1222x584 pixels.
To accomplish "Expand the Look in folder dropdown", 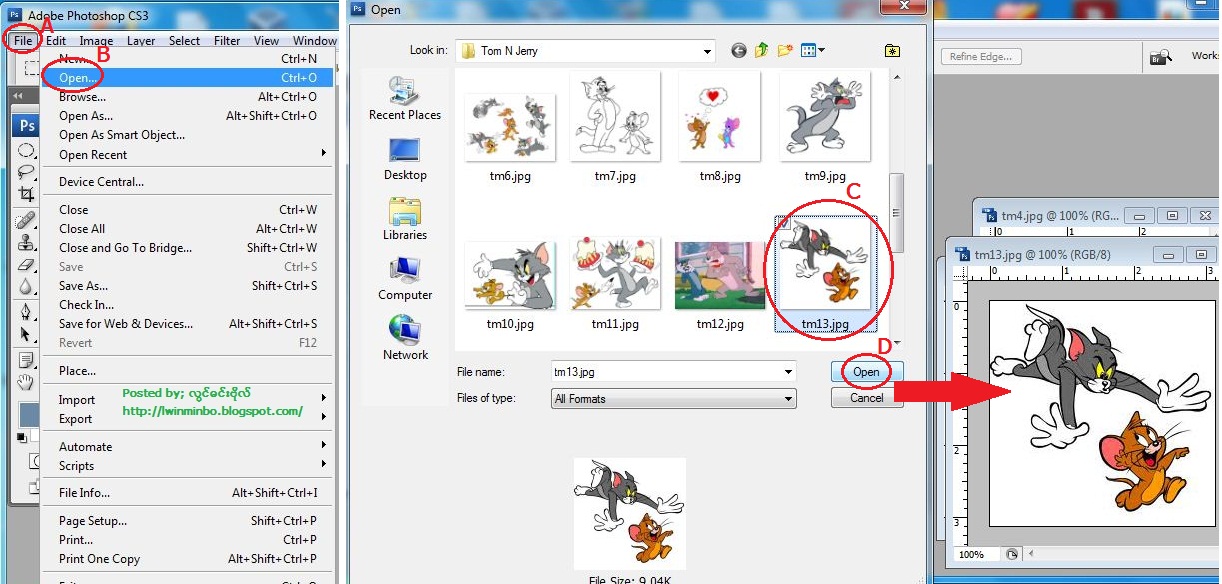I will pyautogui.click(x=707, y=51).
